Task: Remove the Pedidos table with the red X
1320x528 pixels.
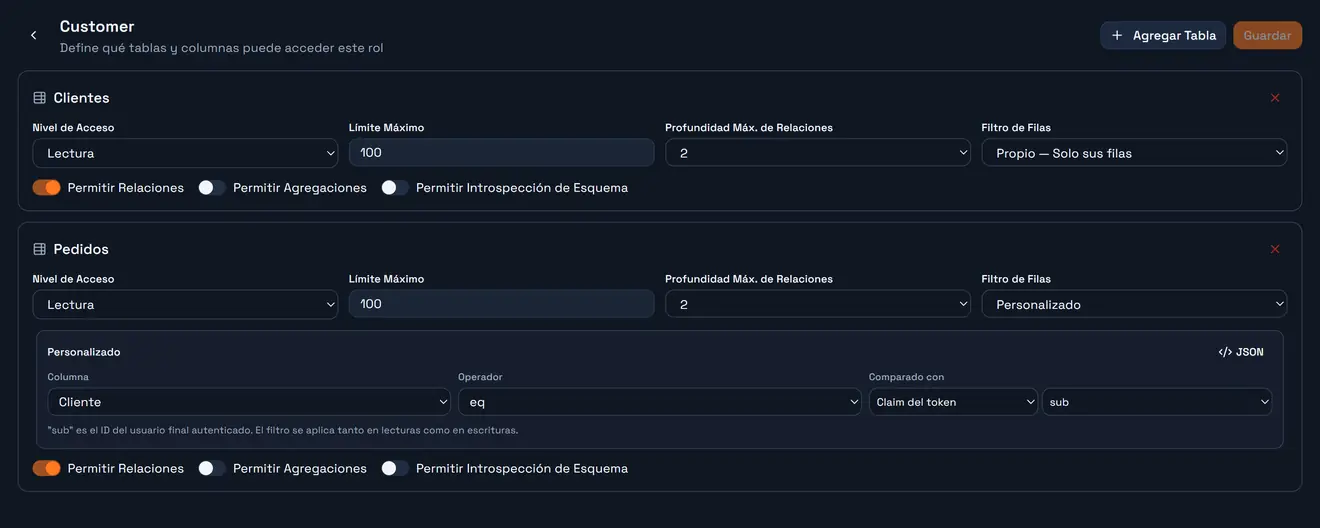Action: (1275, 249)
